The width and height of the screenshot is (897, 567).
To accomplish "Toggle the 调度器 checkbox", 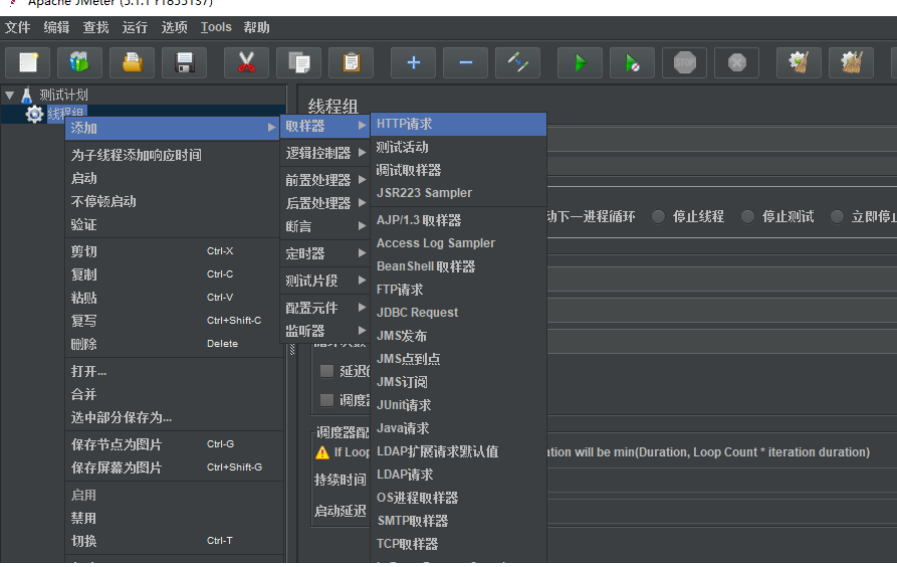I will pos(327,399).
